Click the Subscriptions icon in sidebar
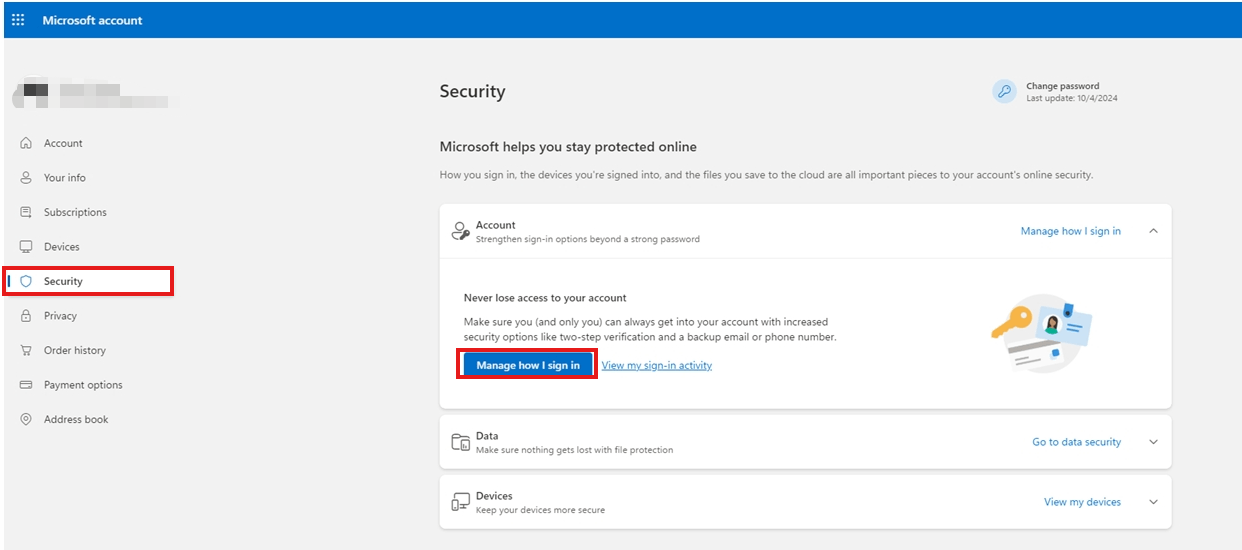 coord(26,212)
